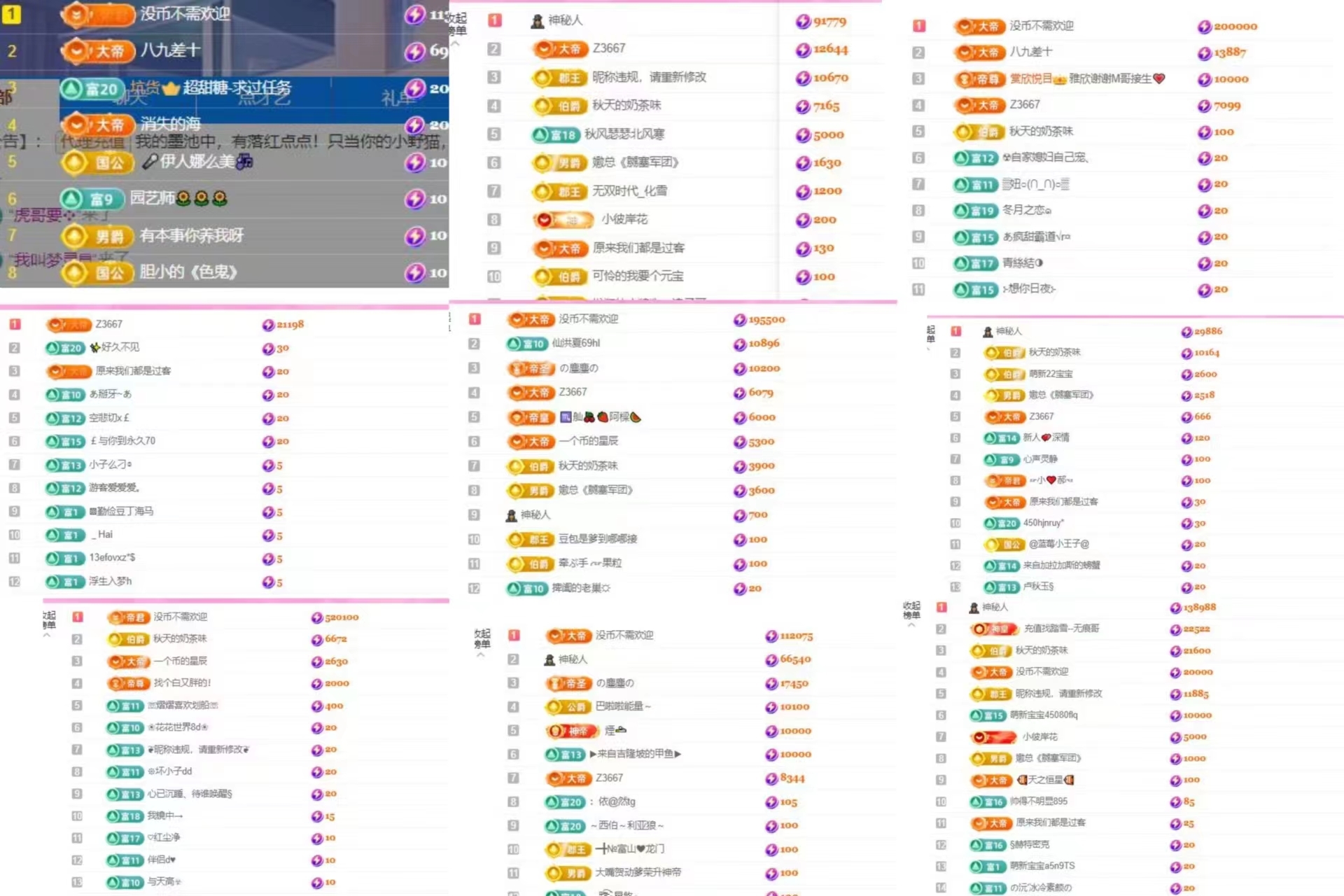Viewport: 1344px width, 896px height.
Task: Click the 男爵 badge beside 有本事你养我呀
Action: coord(98,236)
